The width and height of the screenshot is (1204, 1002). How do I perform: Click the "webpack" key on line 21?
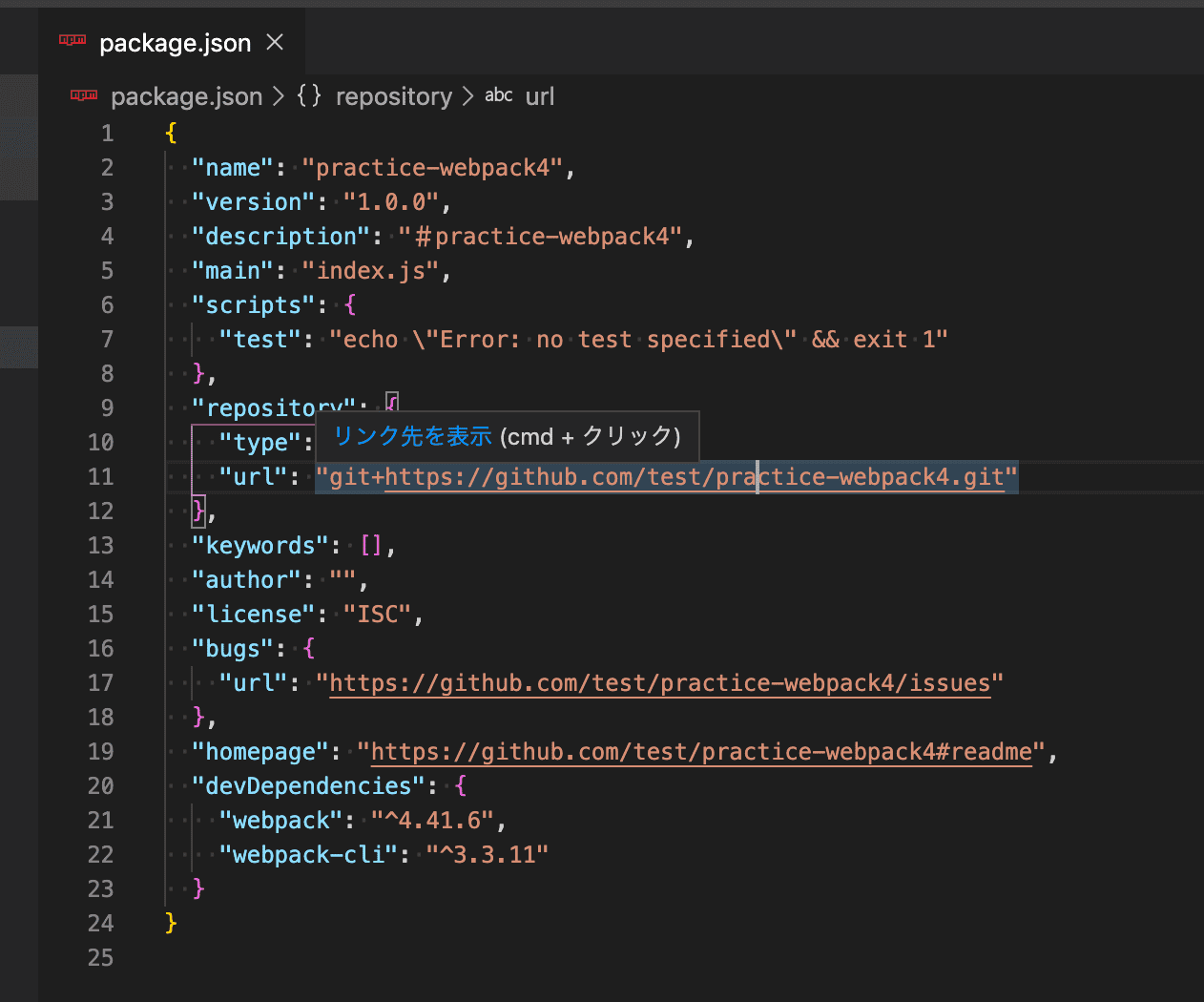(280, 820)
